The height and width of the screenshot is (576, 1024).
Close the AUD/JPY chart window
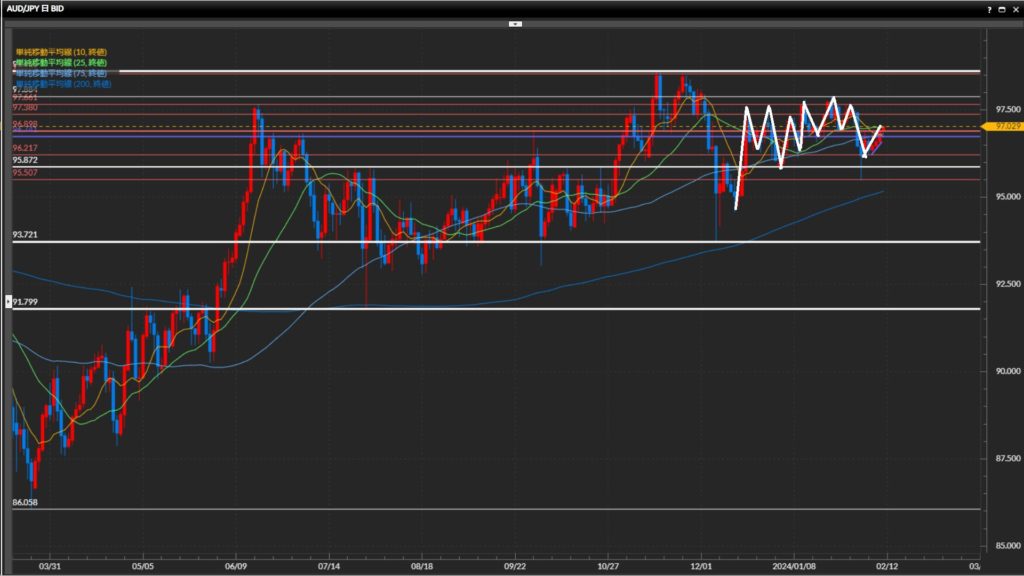1014,8
